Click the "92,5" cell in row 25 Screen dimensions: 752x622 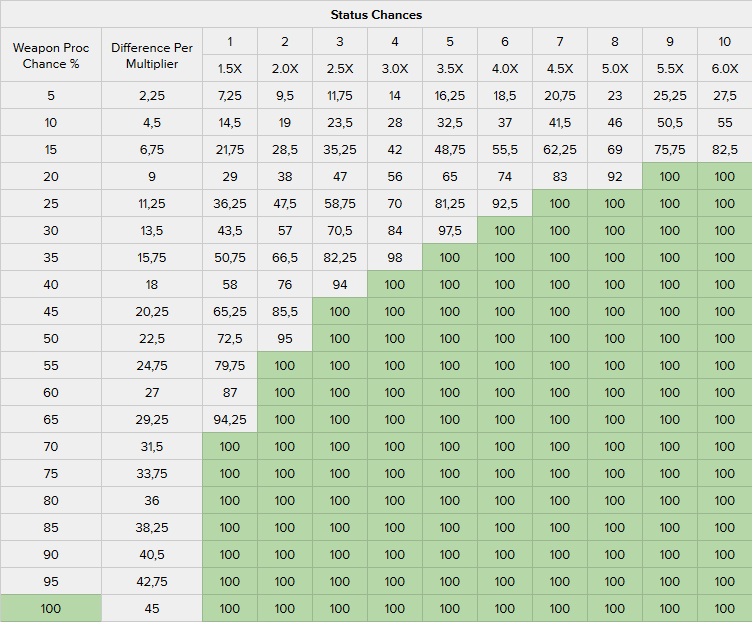point(505,204)
